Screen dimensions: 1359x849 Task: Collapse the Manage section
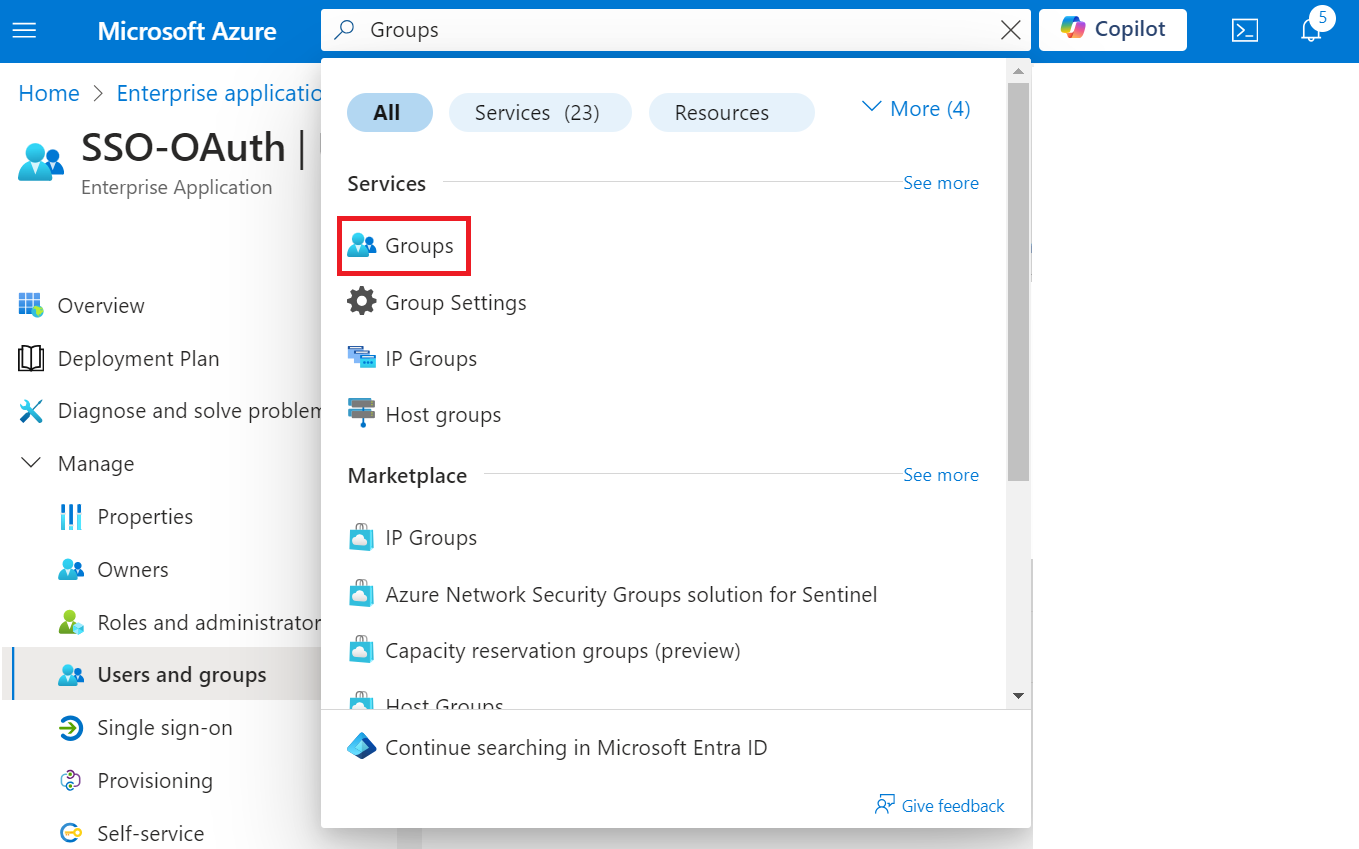[x=31, y=464]
